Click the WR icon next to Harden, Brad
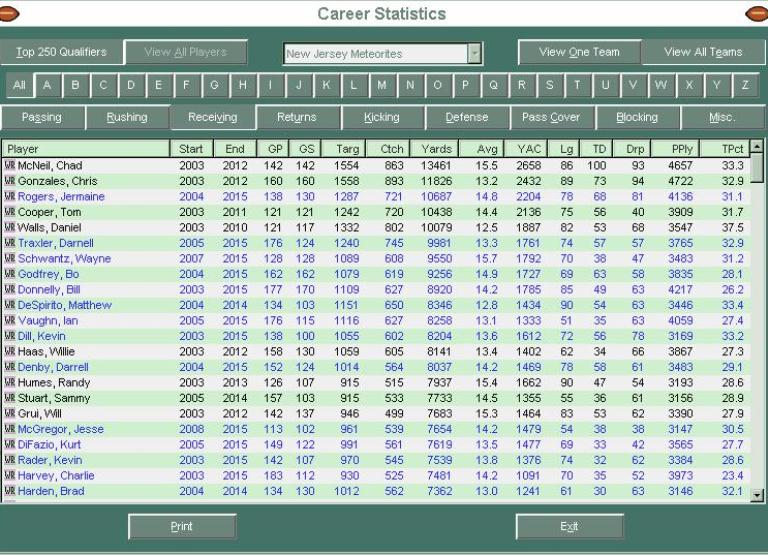The image size is (768, 555). coord(10,492)
